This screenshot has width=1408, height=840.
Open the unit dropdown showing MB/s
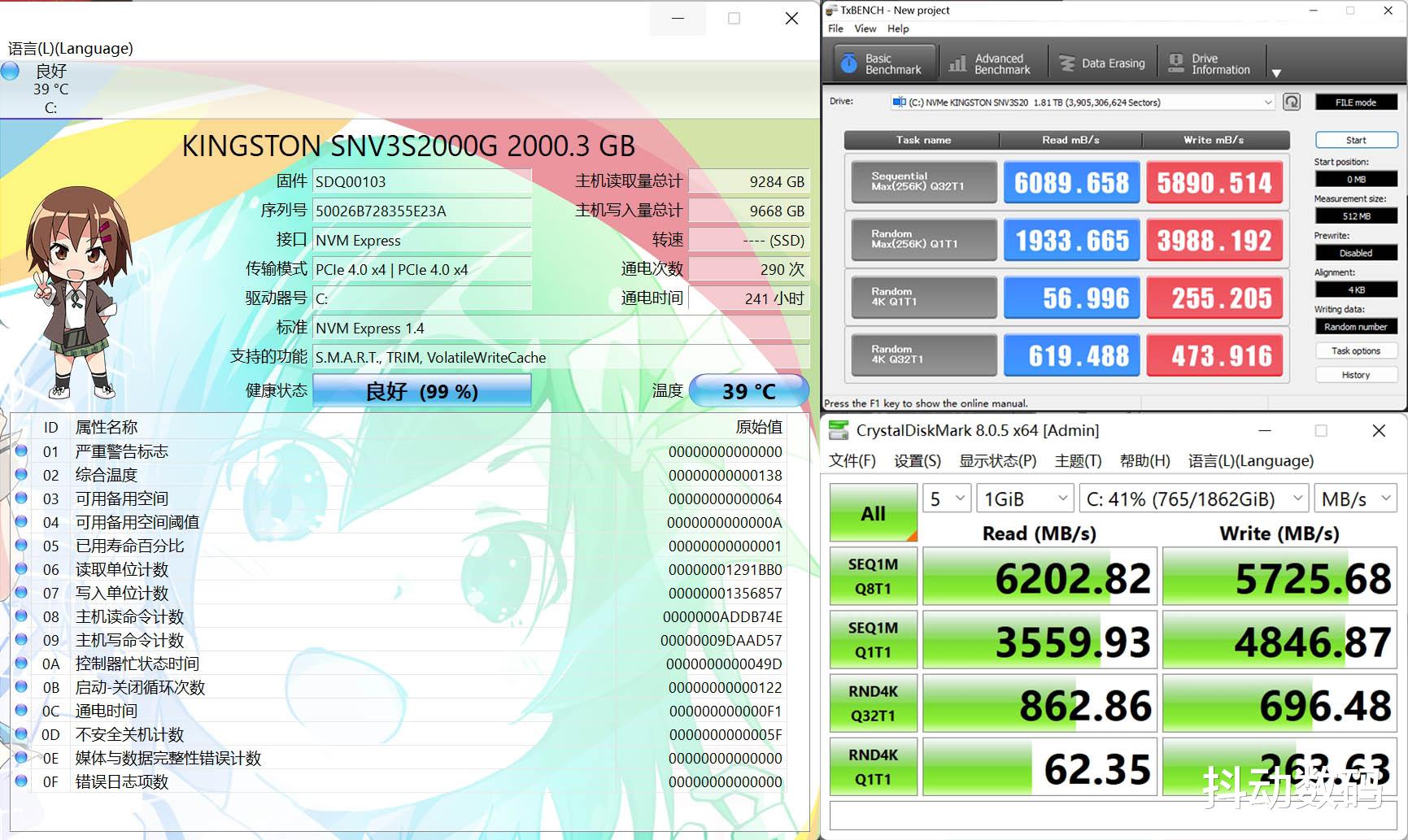tap(1354, 498)
